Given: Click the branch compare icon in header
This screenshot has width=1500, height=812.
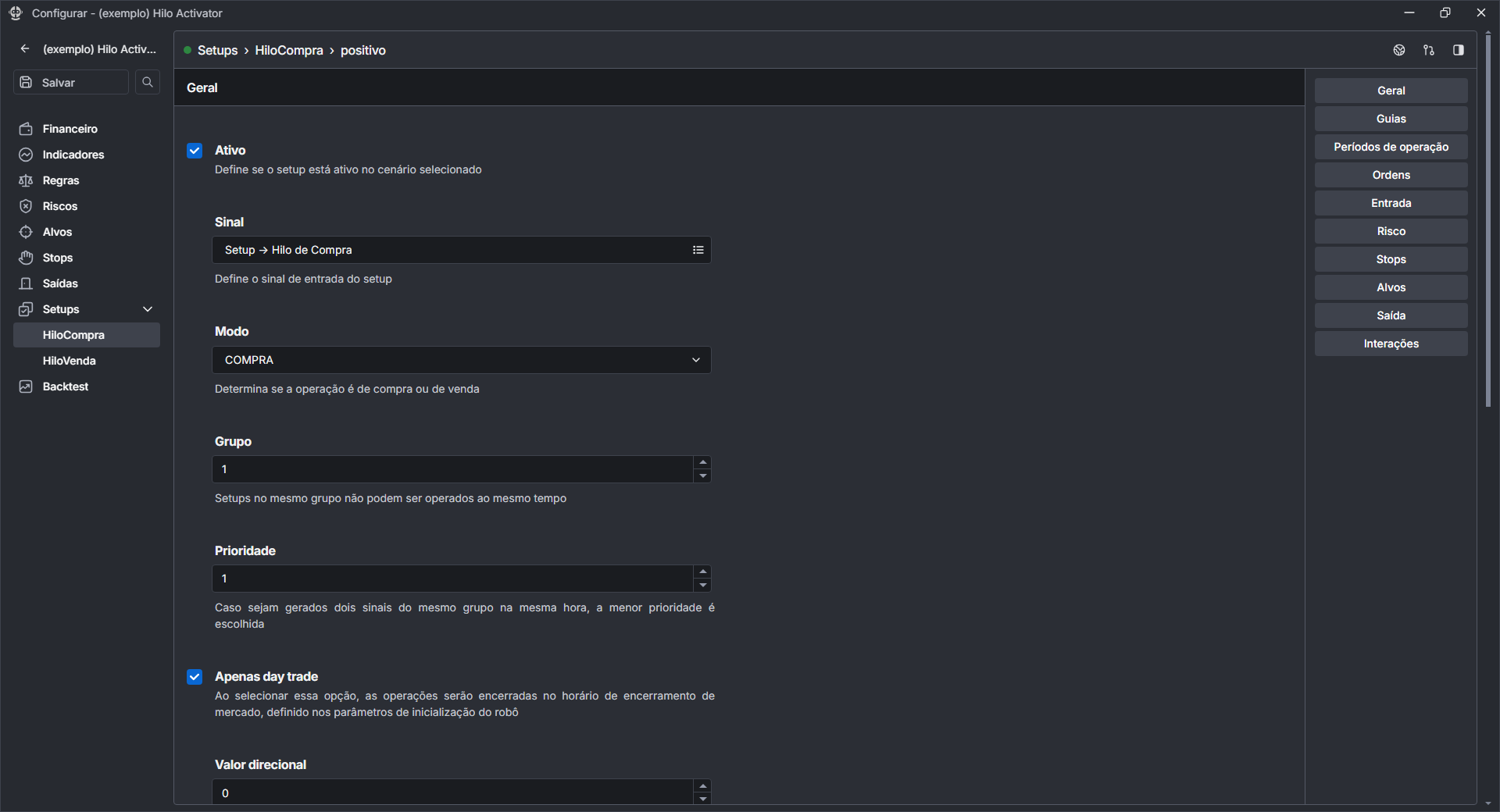Looking at the screenshot, I should [x=1428, y=50].
